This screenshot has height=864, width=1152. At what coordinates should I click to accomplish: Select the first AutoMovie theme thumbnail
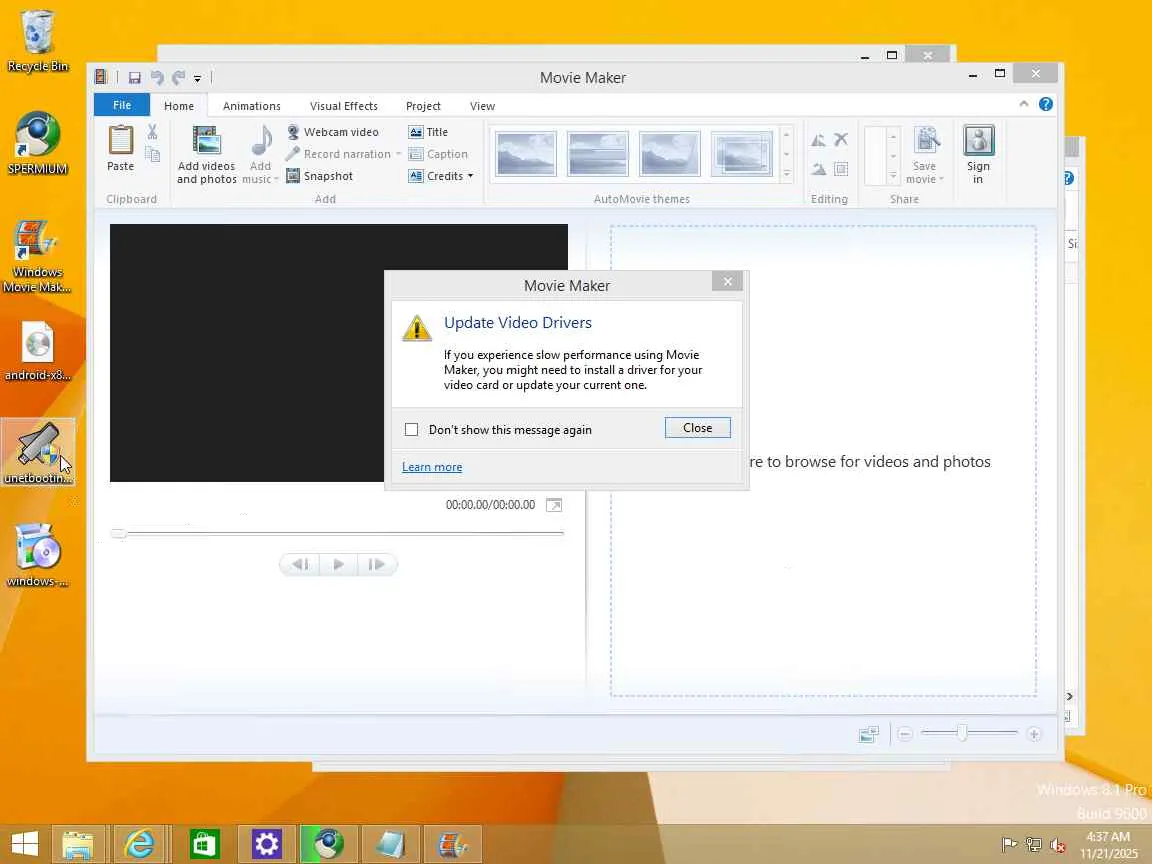point(526,154)
